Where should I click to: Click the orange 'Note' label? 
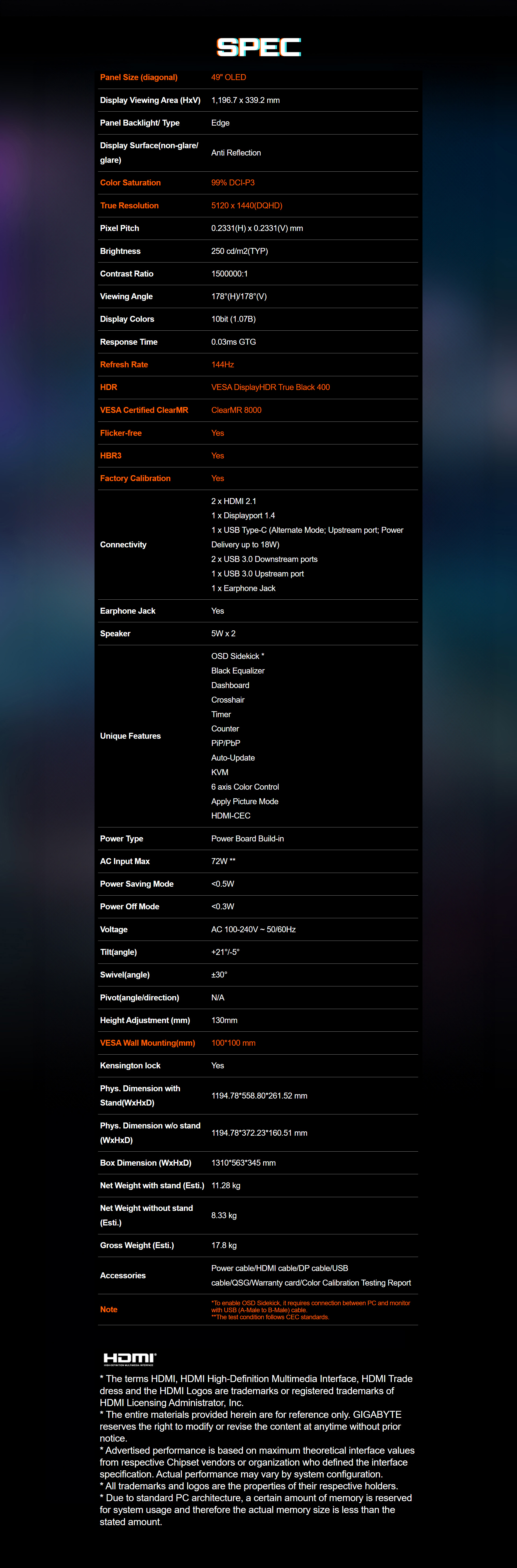click(109, 1309)
